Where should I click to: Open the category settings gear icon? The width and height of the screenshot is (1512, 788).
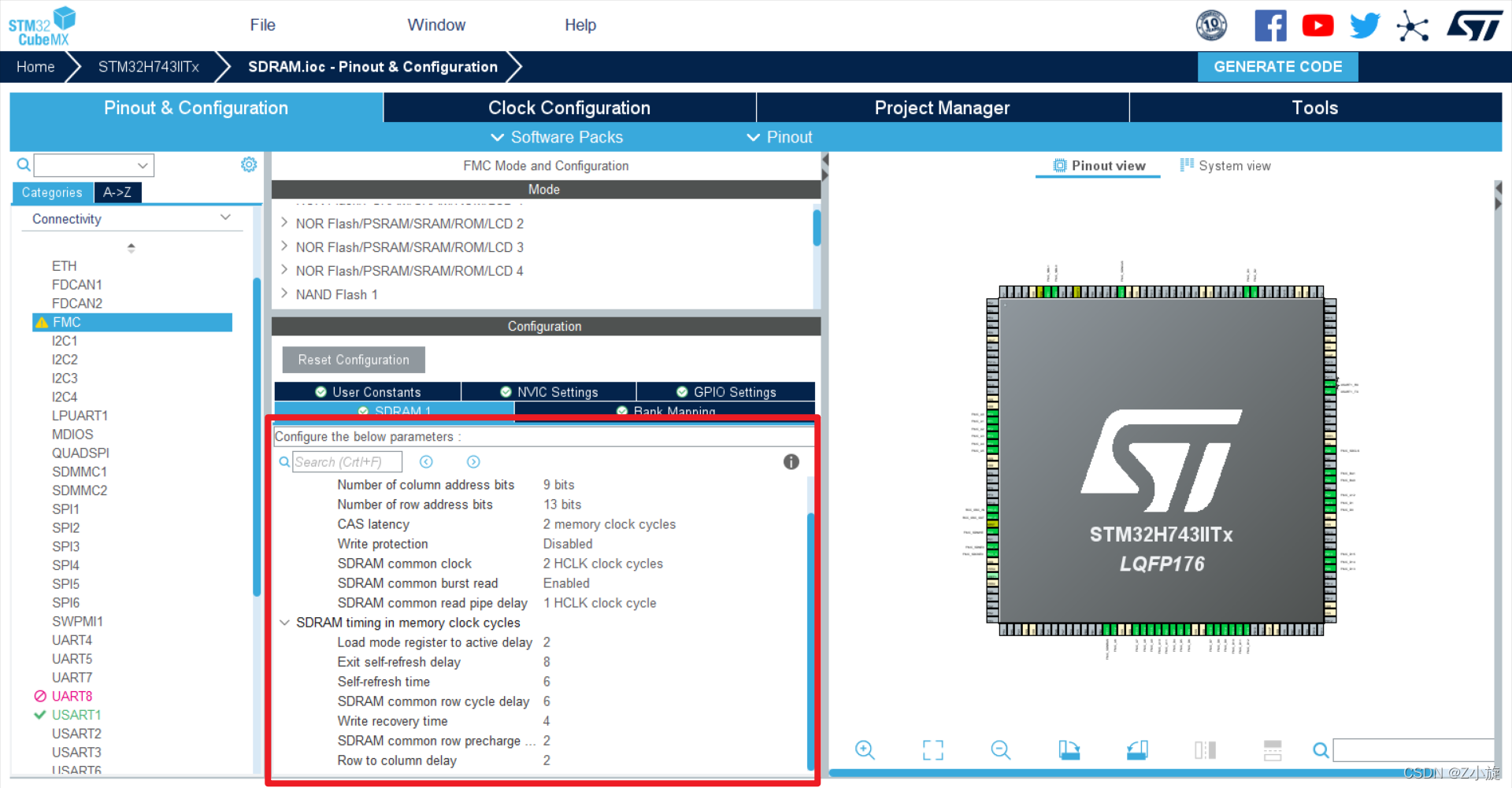249,165
